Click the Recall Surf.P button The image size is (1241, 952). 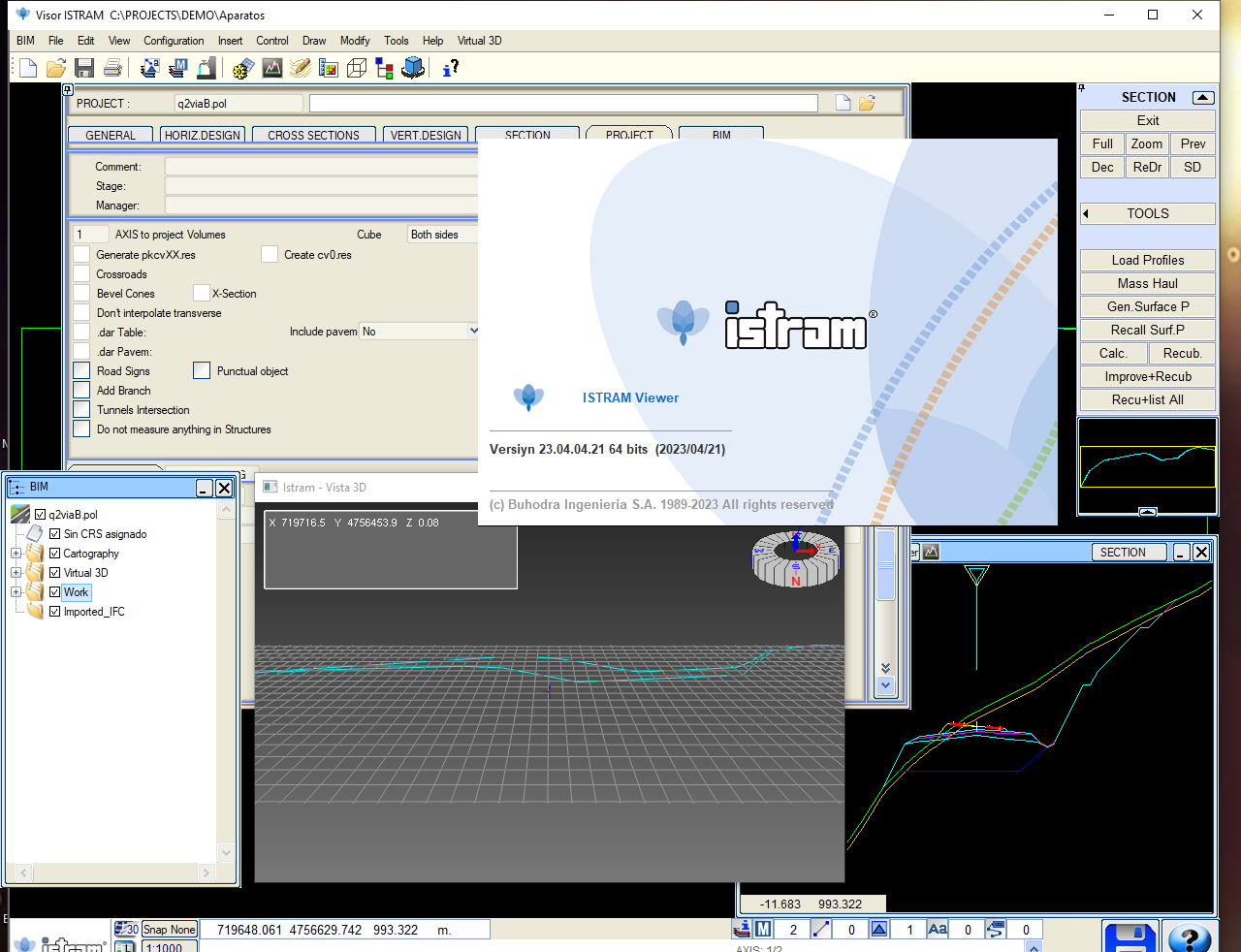[1148, 330]
